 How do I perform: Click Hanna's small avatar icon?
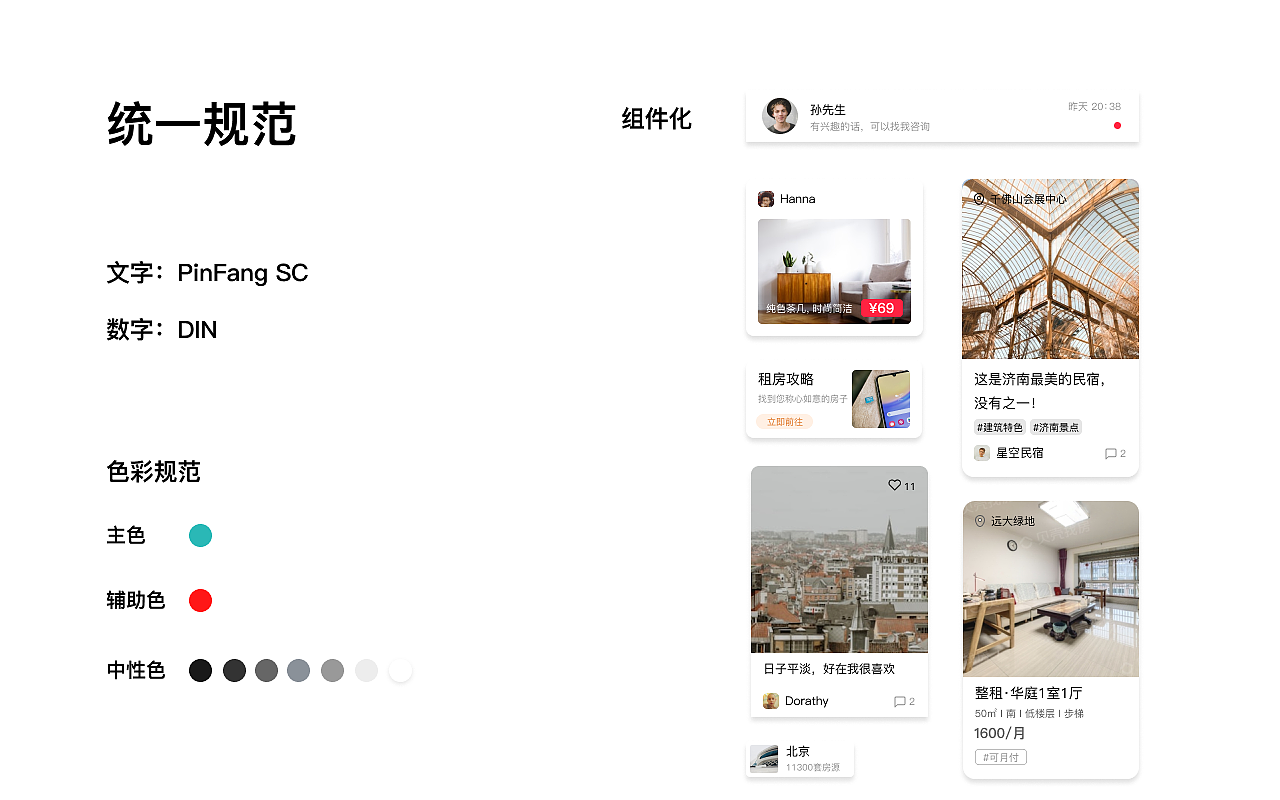[x=766, y=199]
